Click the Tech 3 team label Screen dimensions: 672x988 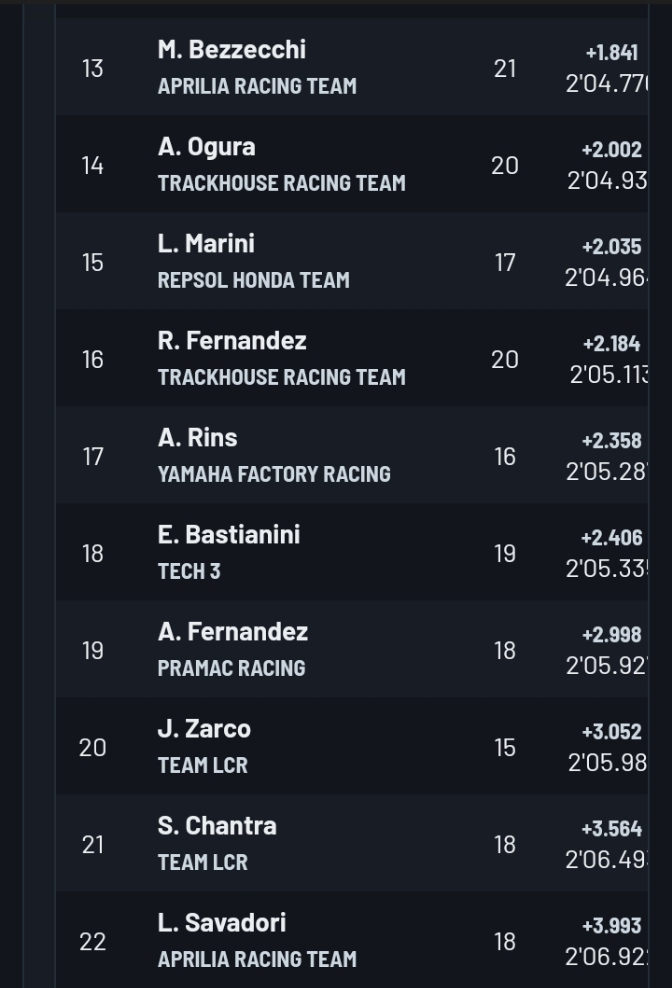188,571
